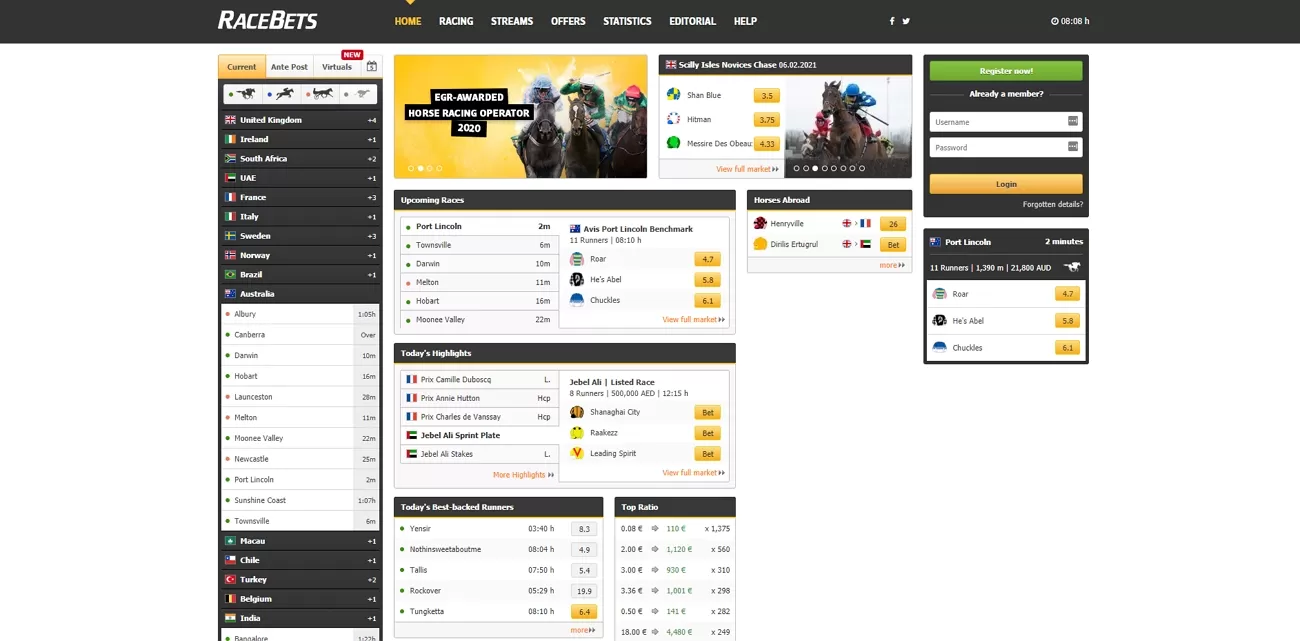Select second dot of promo banner carousel

pos(420,168)
